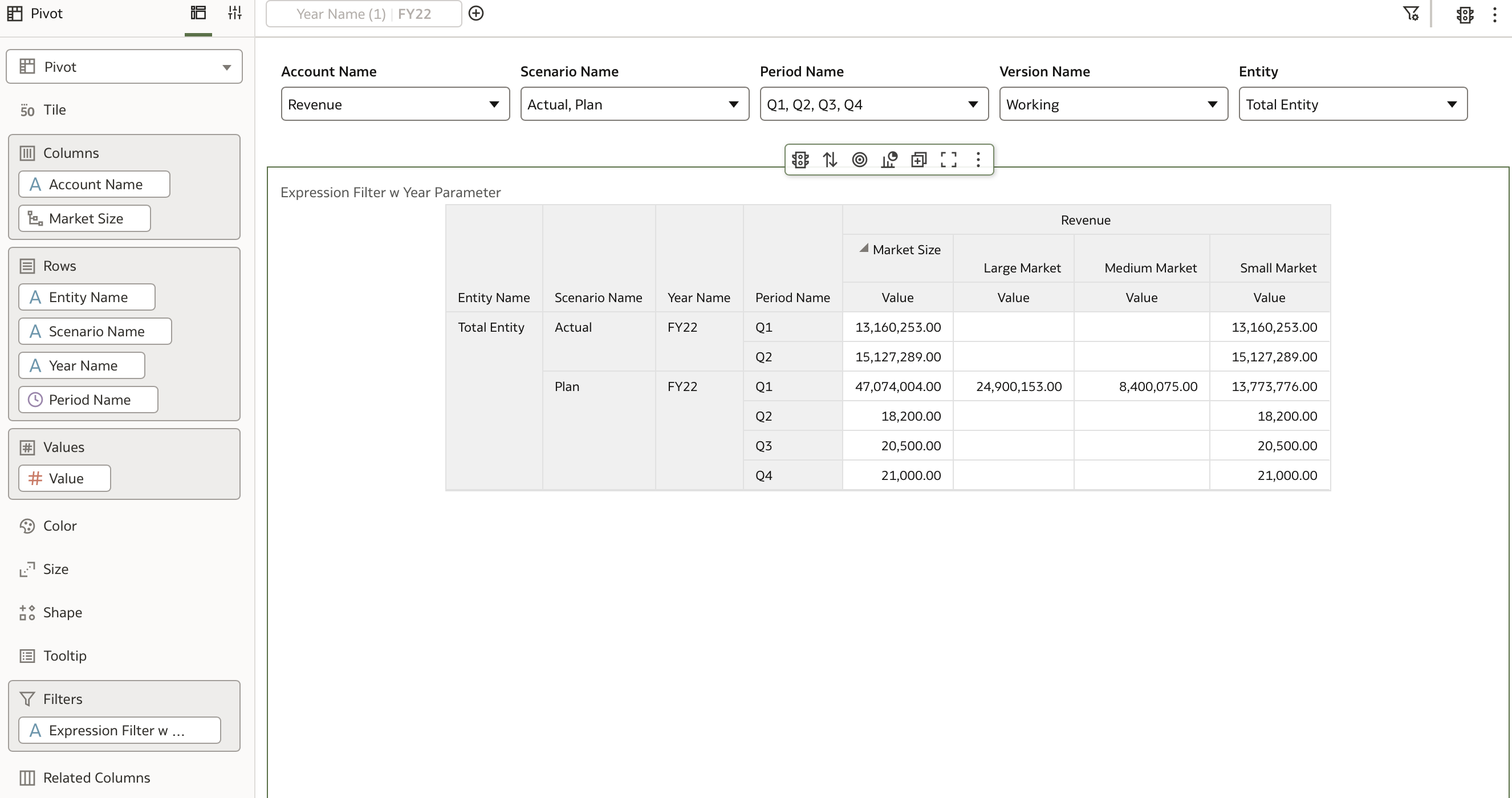The width and height of the screenshot is (1512, 798).
Task: Add a new filter with plus icon
Action: [476, 14]
